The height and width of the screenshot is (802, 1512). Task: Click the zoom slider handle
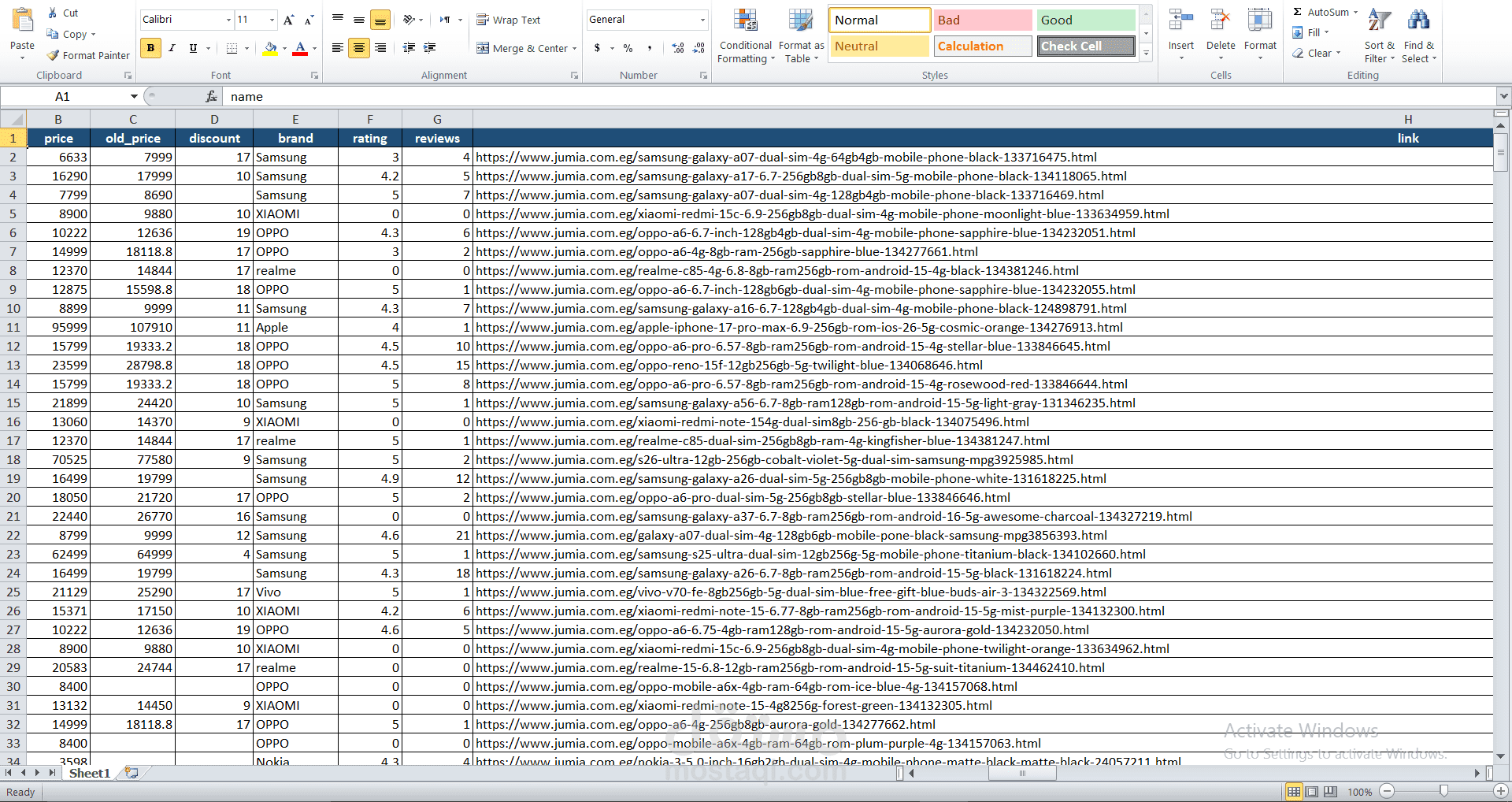1443,791
